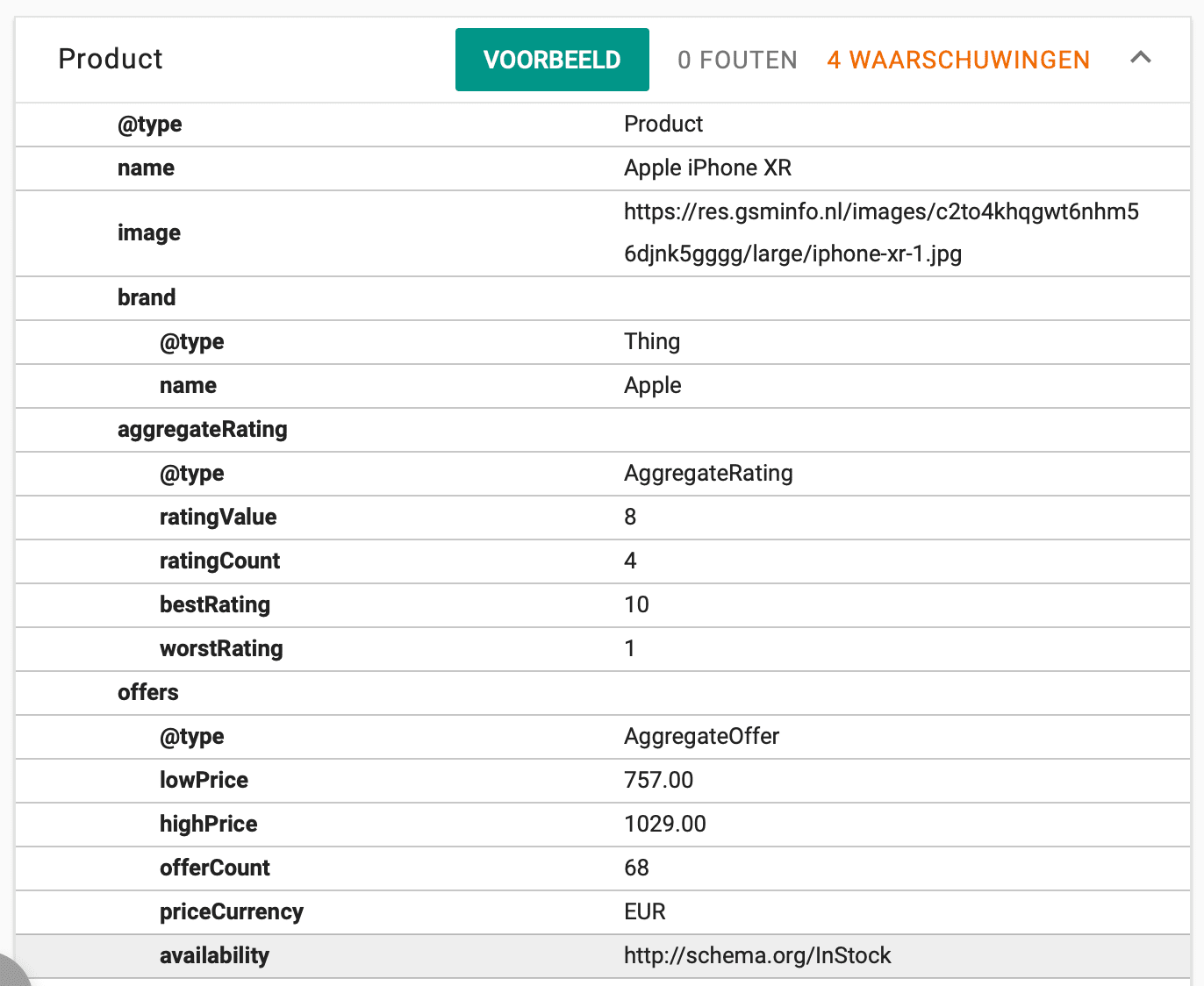Click the VOORBEELD preview button
Screen dimensions: 1204x986
point(552,60)
